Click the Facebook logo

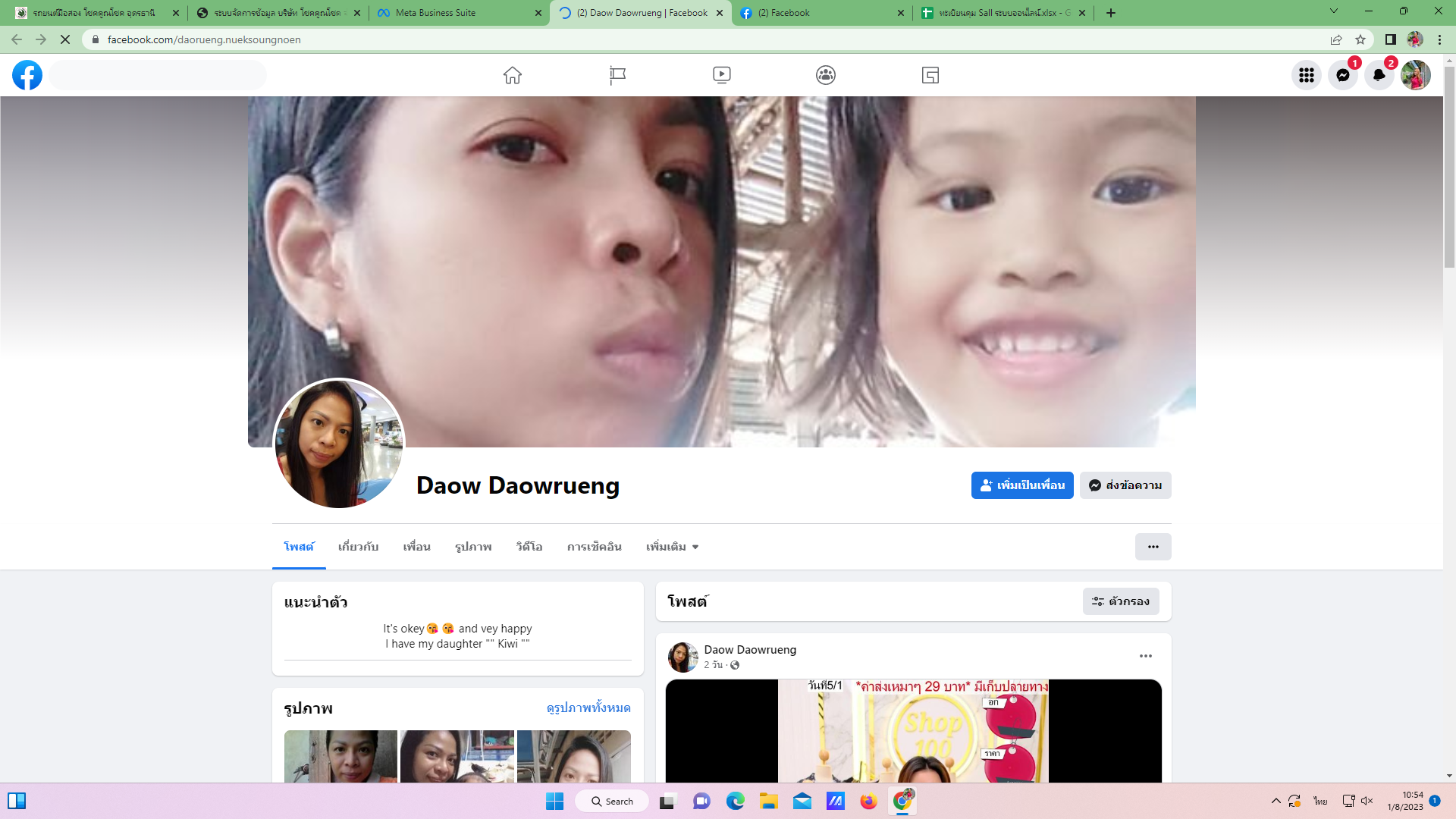click(27, 75)
